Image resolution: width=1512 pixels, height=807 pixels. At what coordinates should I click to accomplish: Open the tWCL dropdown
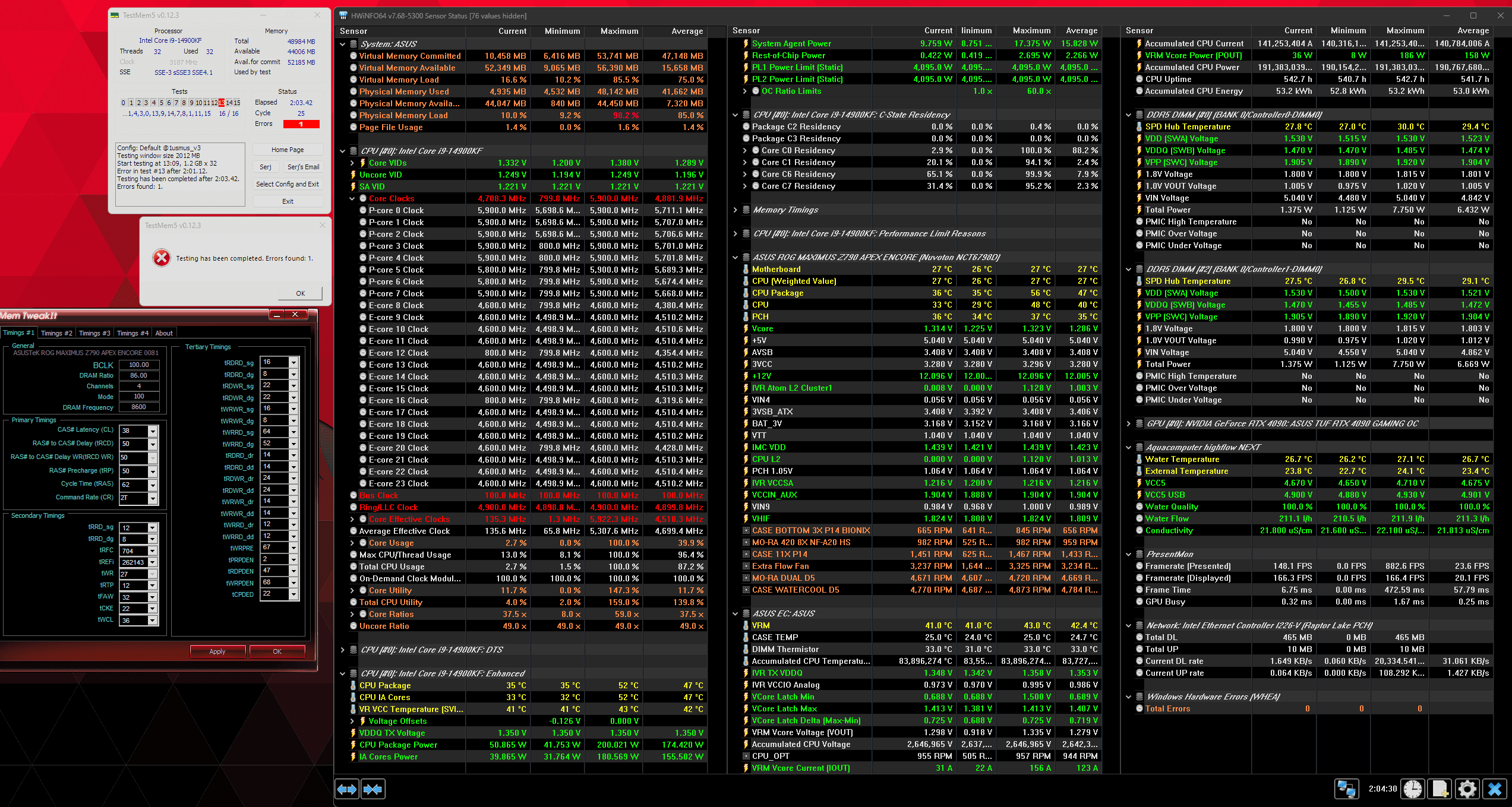point(153,620)
